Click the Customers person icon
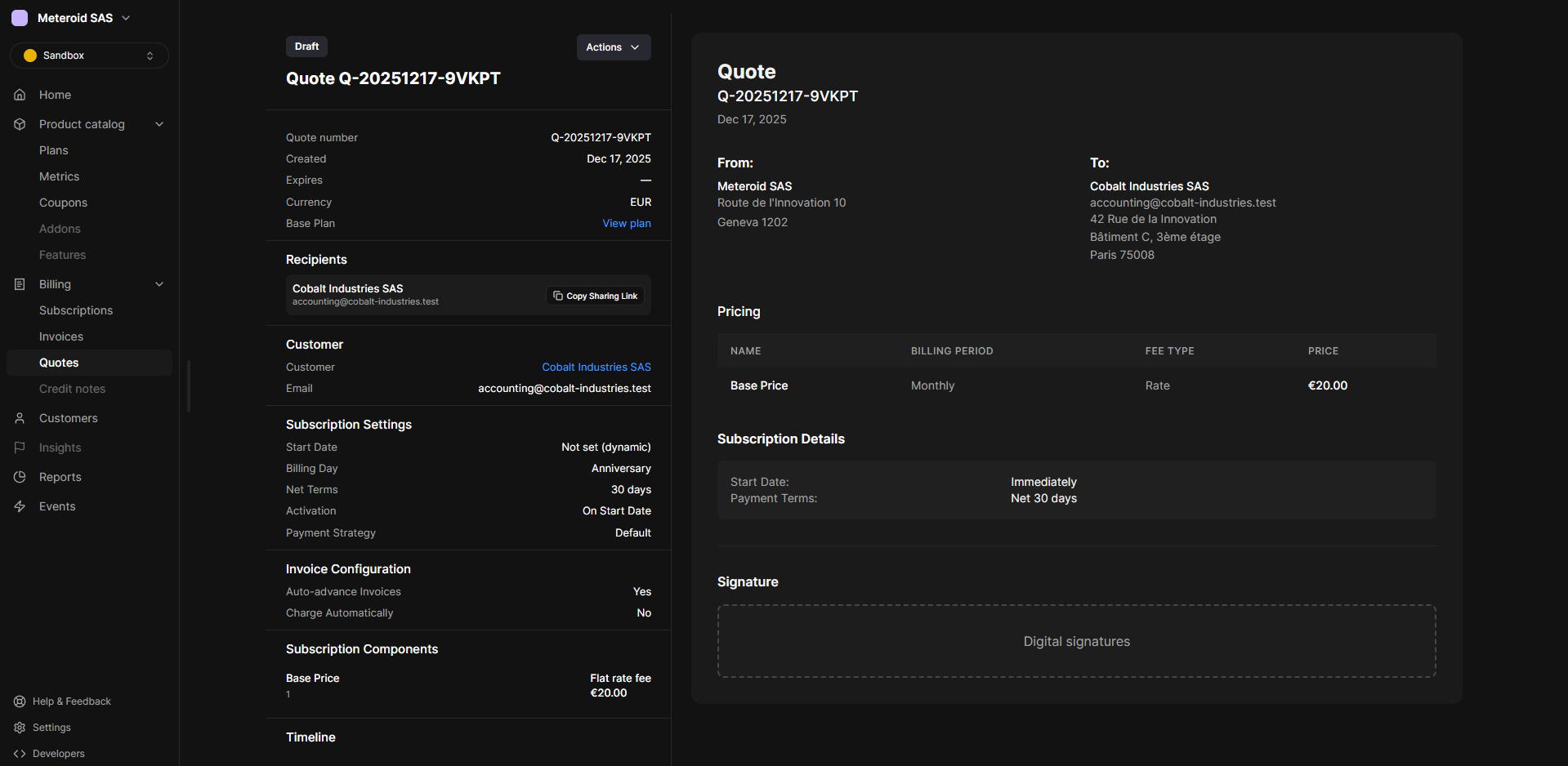The image size is (1568, 766). click(x=20, y=418)
